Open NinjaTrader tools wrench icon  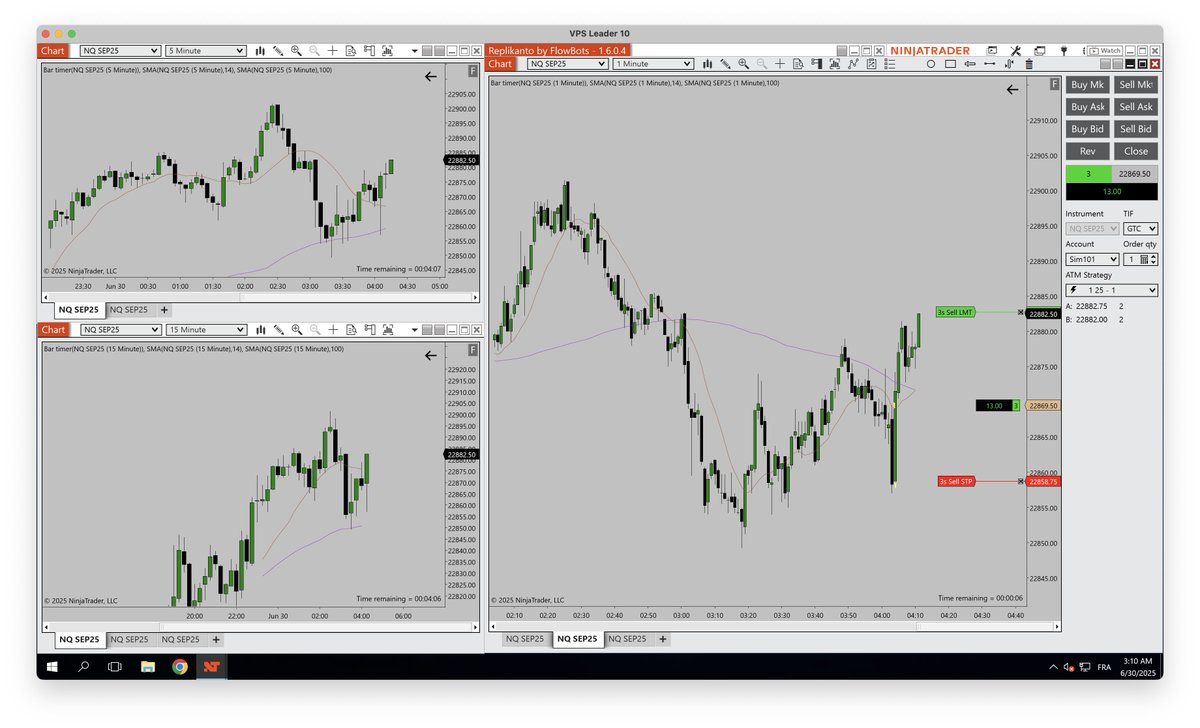click(x=1016, y=50)
